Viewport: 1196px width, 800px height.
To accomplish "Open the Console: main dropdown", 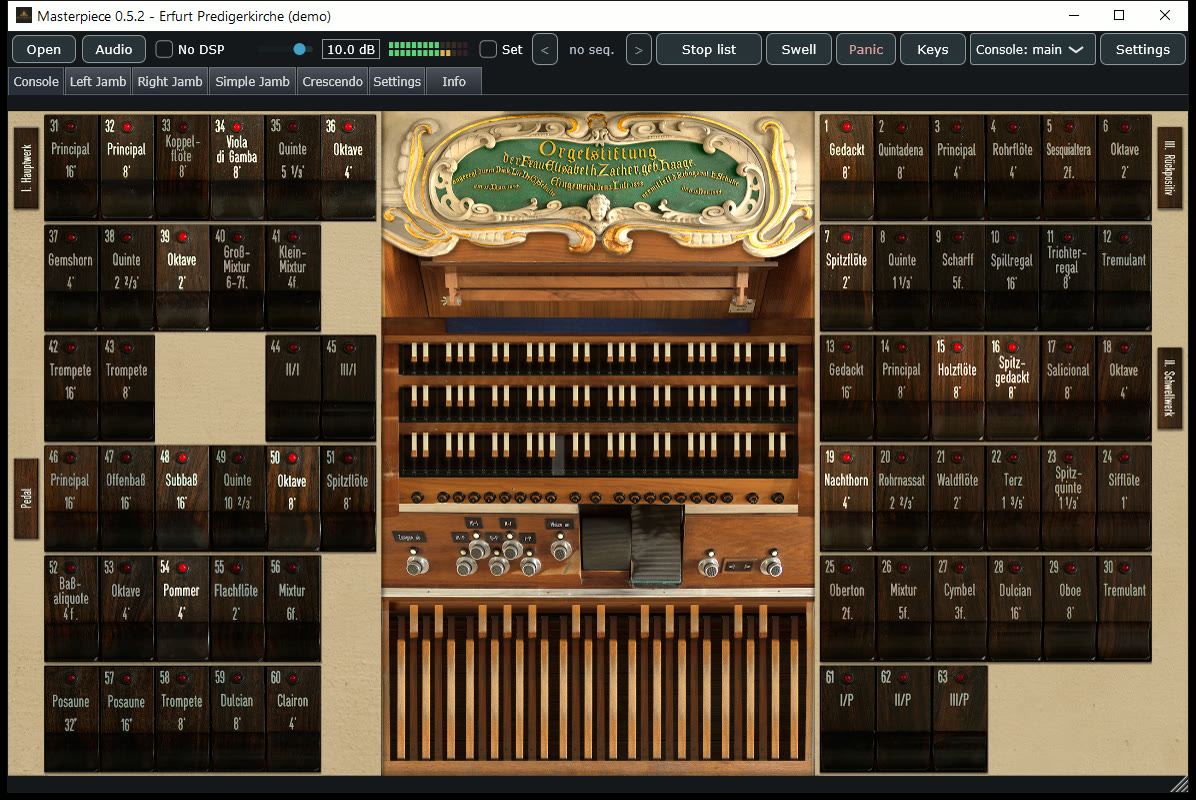I will coord(1032,50).
